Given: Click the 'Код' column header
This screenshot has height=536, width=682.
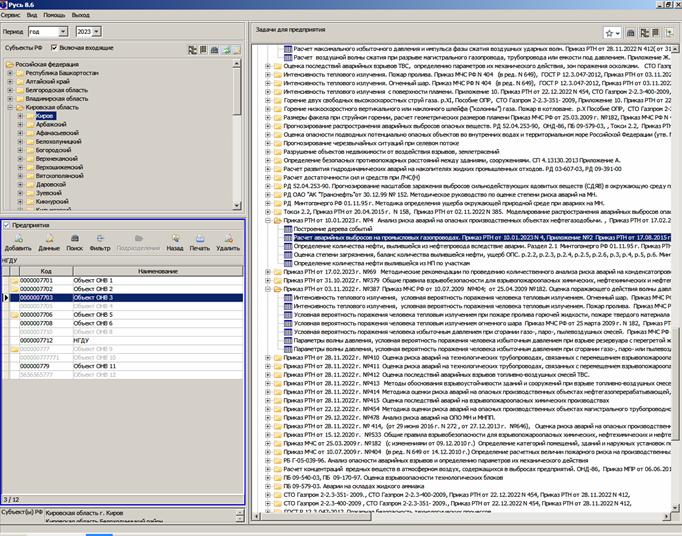Looking at the screenshot, I should click(x=46, y=271).
